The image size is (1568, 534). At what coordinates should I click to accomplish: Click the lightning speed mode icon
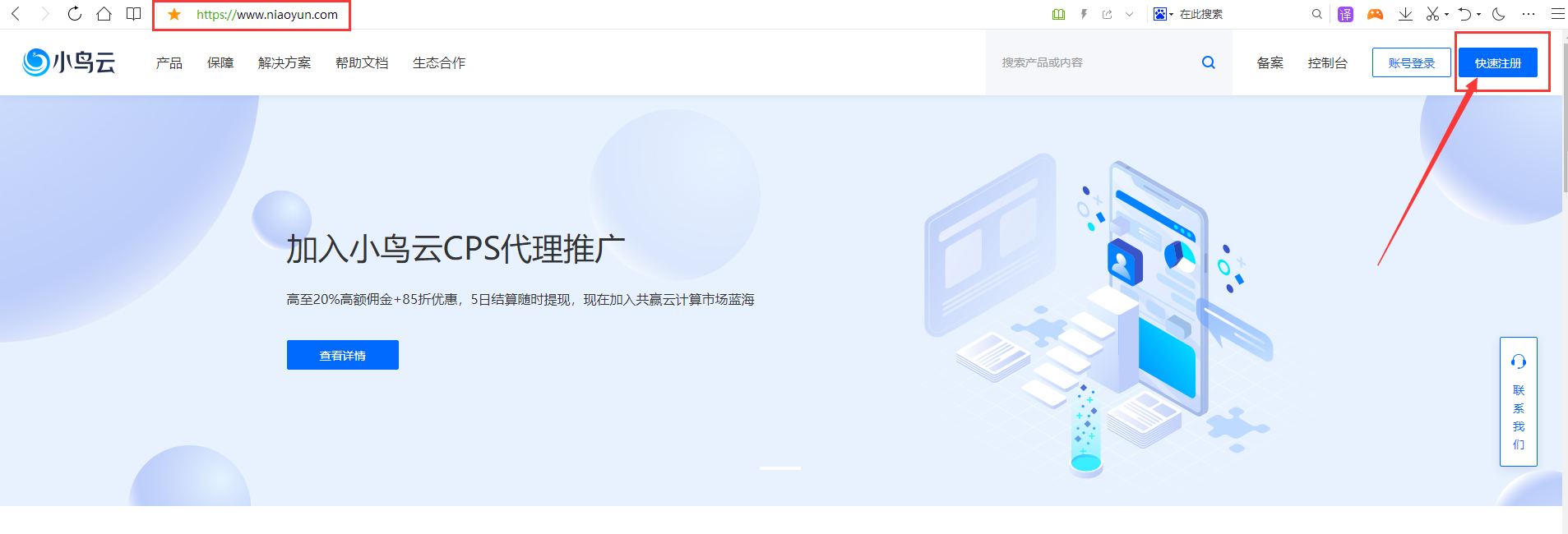click(x=1084, y=14)
